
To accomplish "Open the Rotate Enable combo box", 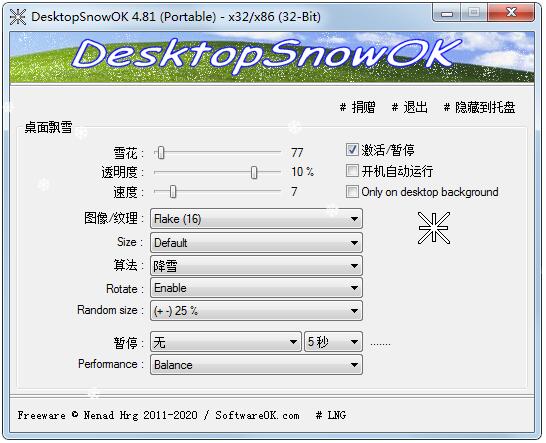I will pos(256,288).
